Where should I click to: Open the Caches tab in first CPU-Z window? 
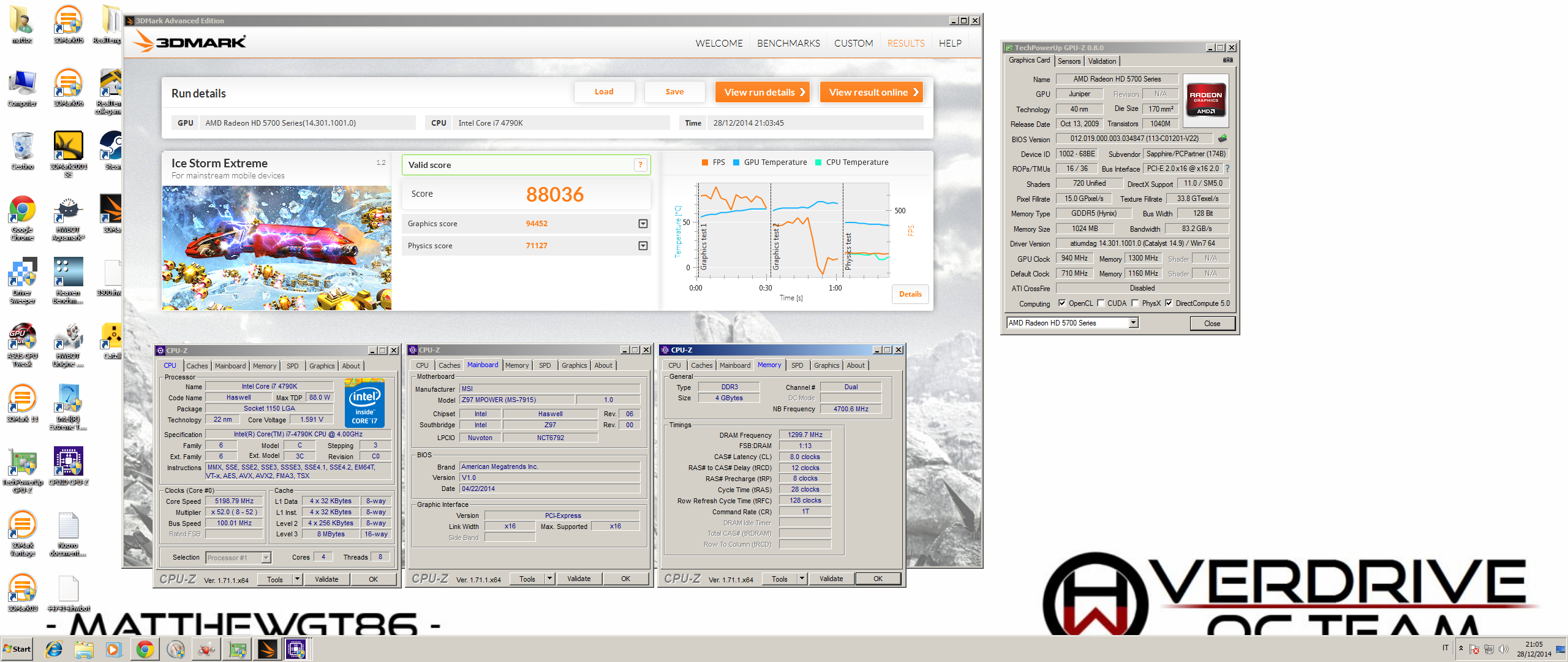coord(197,366)
